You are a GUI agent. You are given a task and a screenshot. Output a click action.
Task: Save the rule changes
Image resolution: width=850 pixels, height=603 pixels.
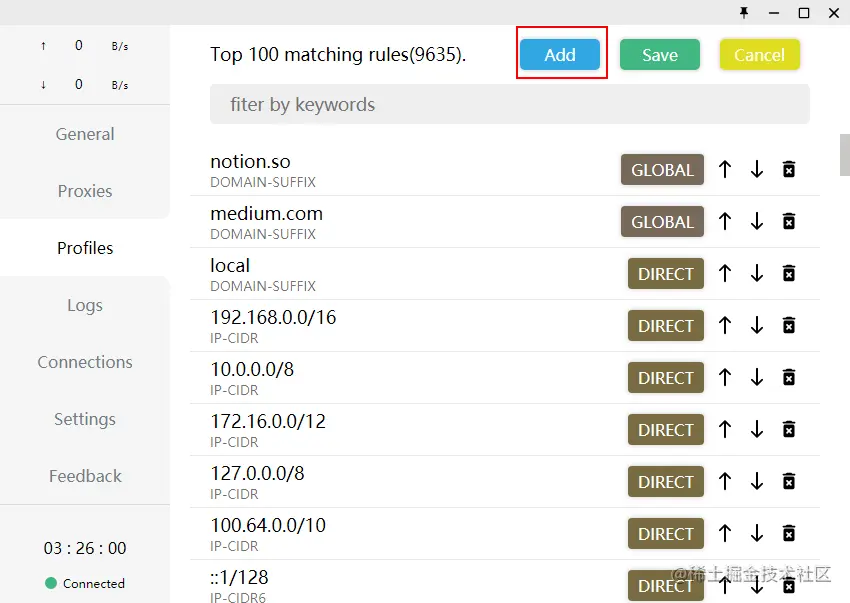coord(660,54)
